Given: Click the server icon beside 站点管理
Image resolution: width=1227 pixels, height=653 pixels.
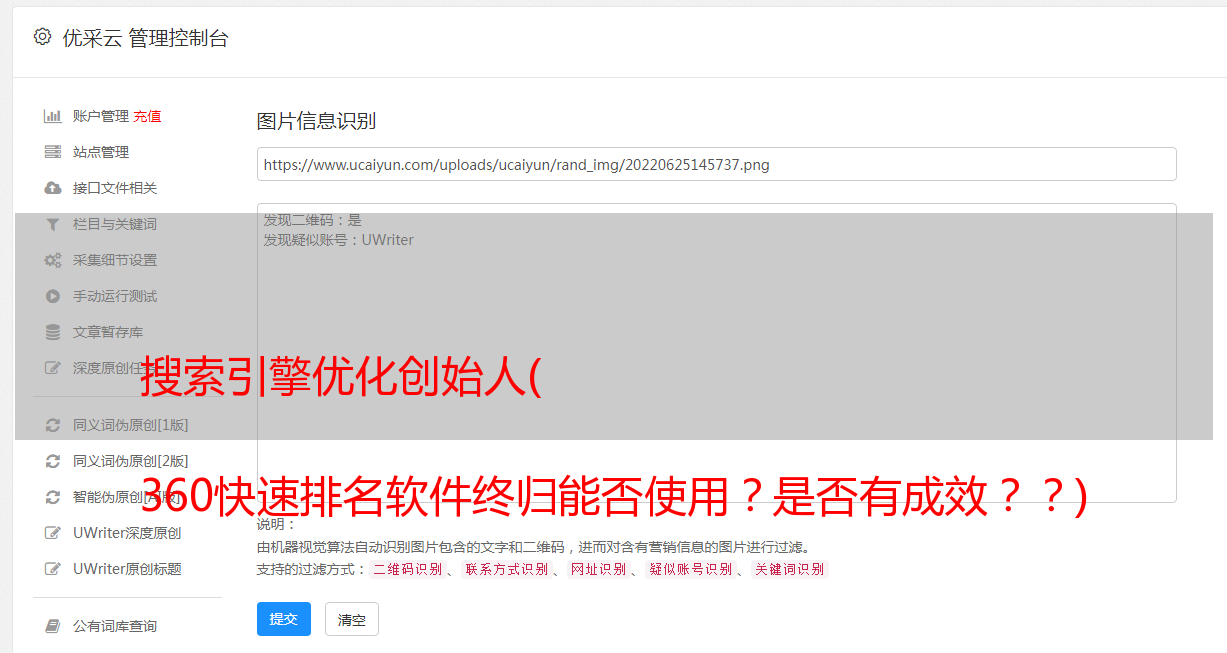Looking at the screenshot, I should click(x=53, y=152).
